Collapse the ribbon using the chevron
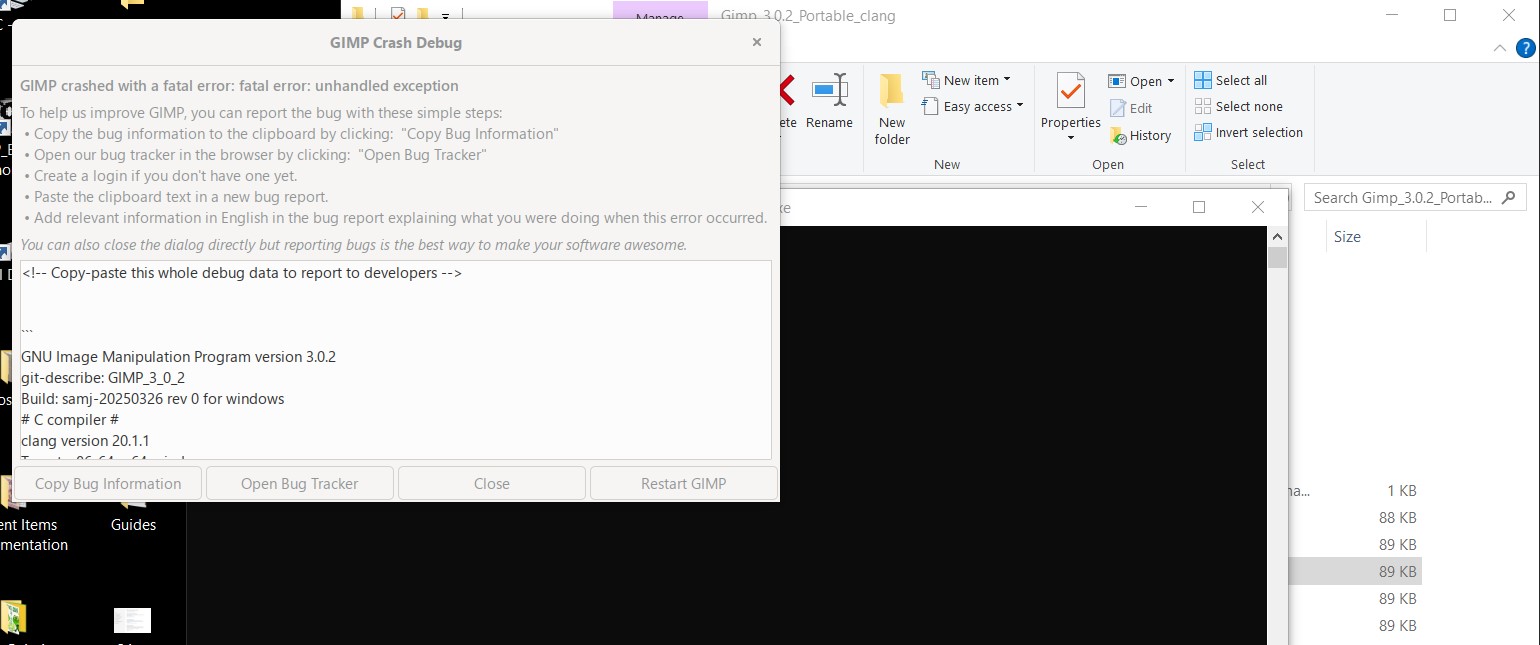The height and width of the screenshot is (645, 1540). (1500, 47)
